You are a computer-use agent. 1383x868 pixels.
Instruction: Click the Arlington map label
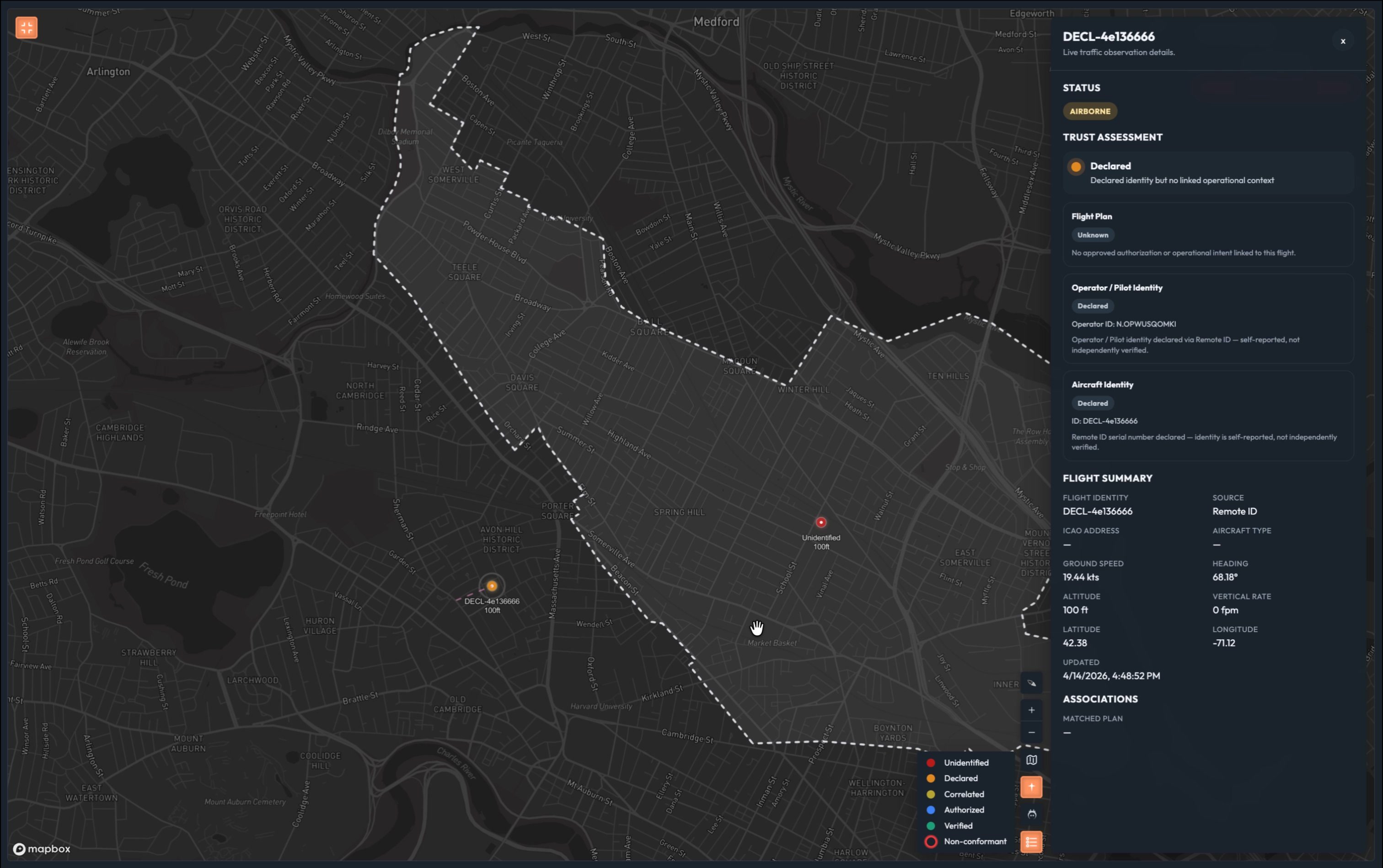(108, 72)
